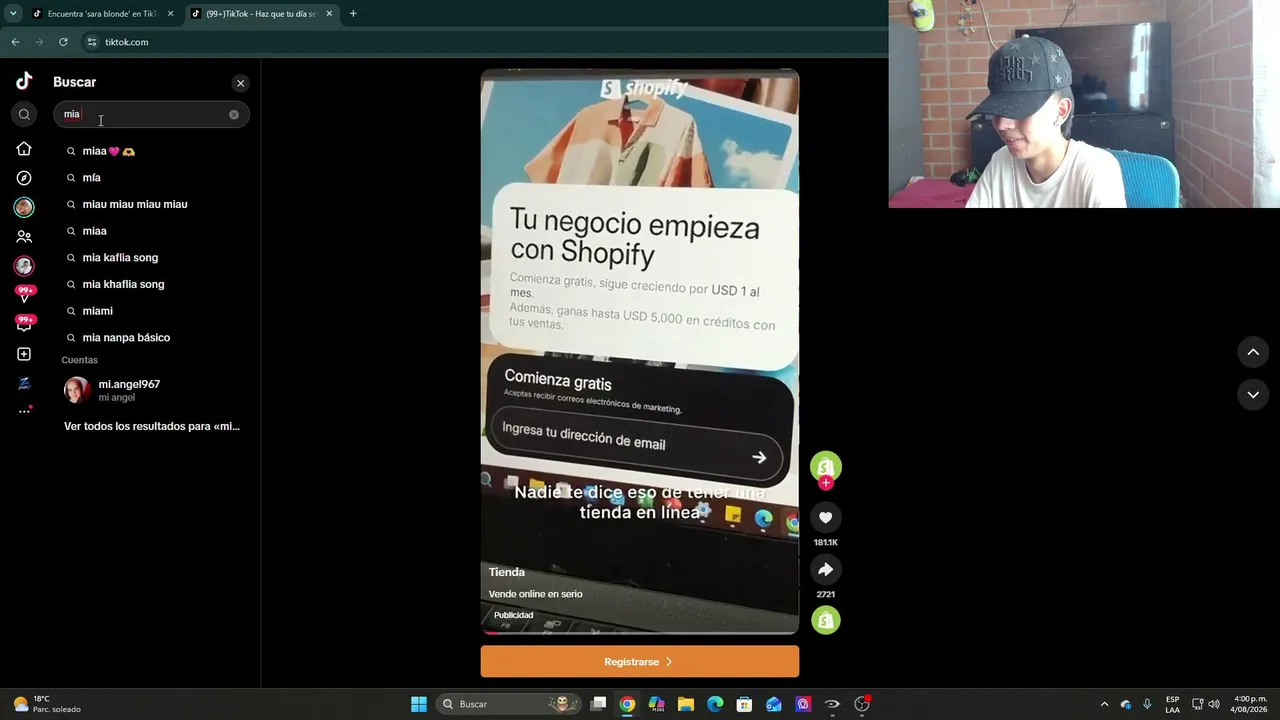Clear the search field with the x icon
Image resolution: width=1280 pixels, height=720 pixels.
pos(234,114)
